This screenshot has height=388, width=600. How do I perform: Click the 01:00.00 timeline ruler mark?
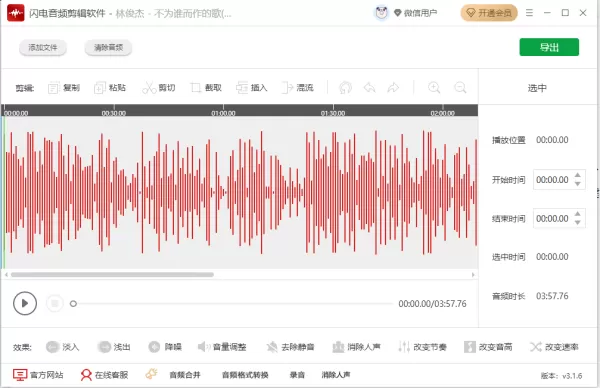click(x=223, y=113)
